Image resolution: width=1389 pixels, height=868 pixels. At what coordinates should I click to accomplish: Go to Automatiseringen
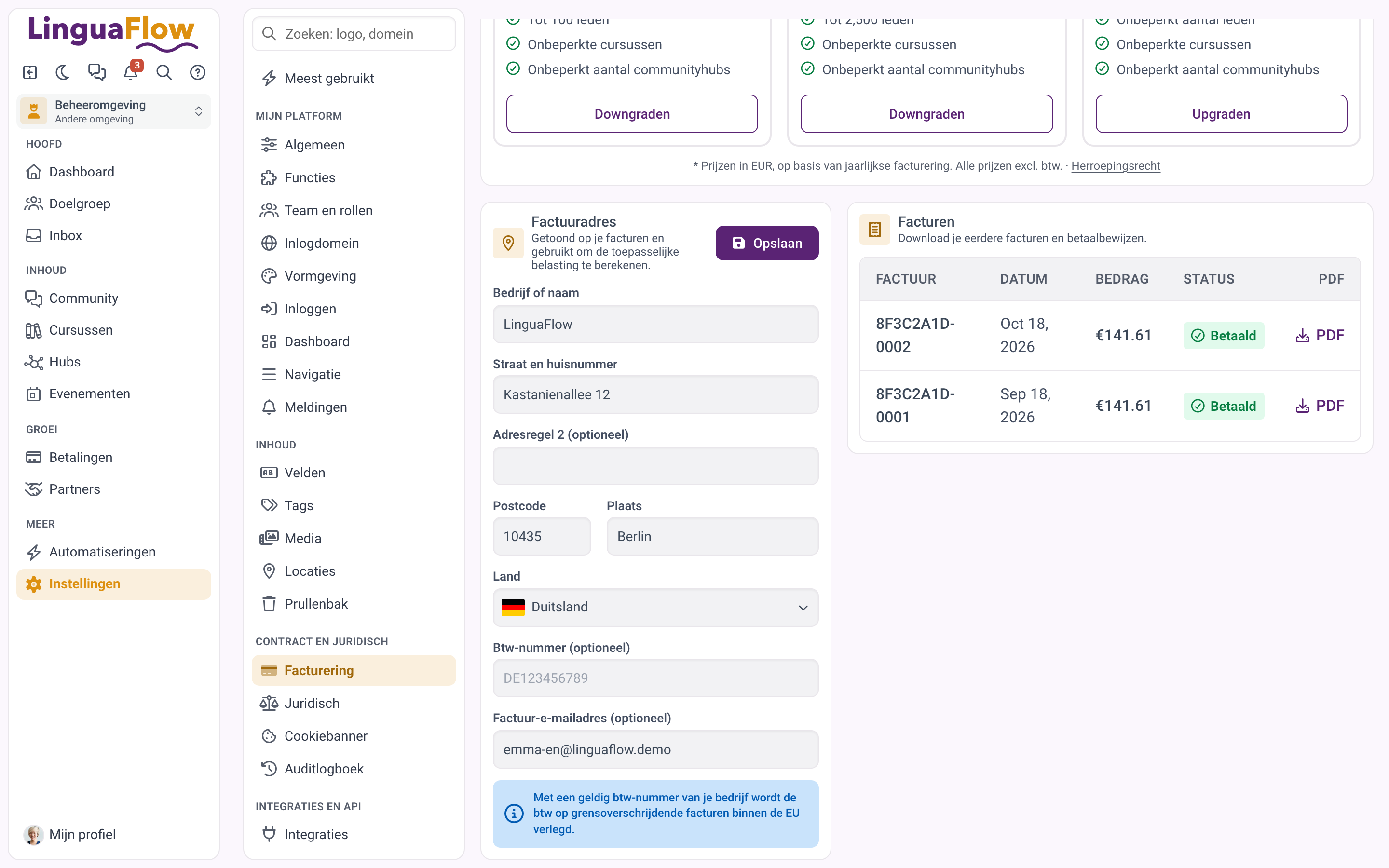[114, 552]
